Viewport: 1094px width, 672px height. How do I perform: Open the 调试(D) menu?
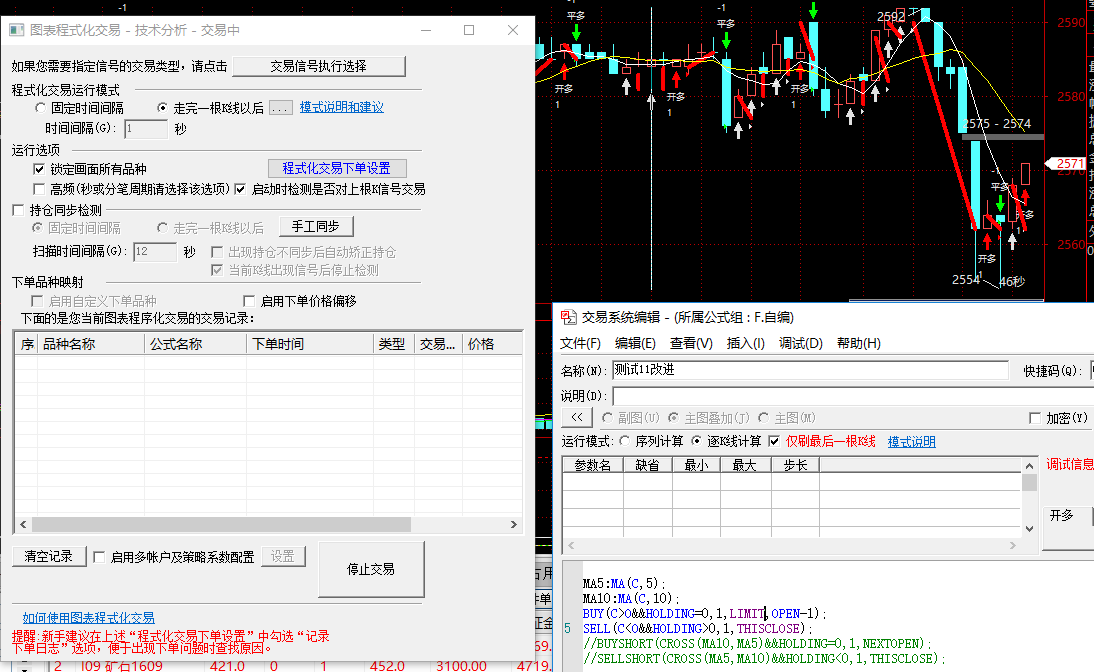tap(800, 343)
